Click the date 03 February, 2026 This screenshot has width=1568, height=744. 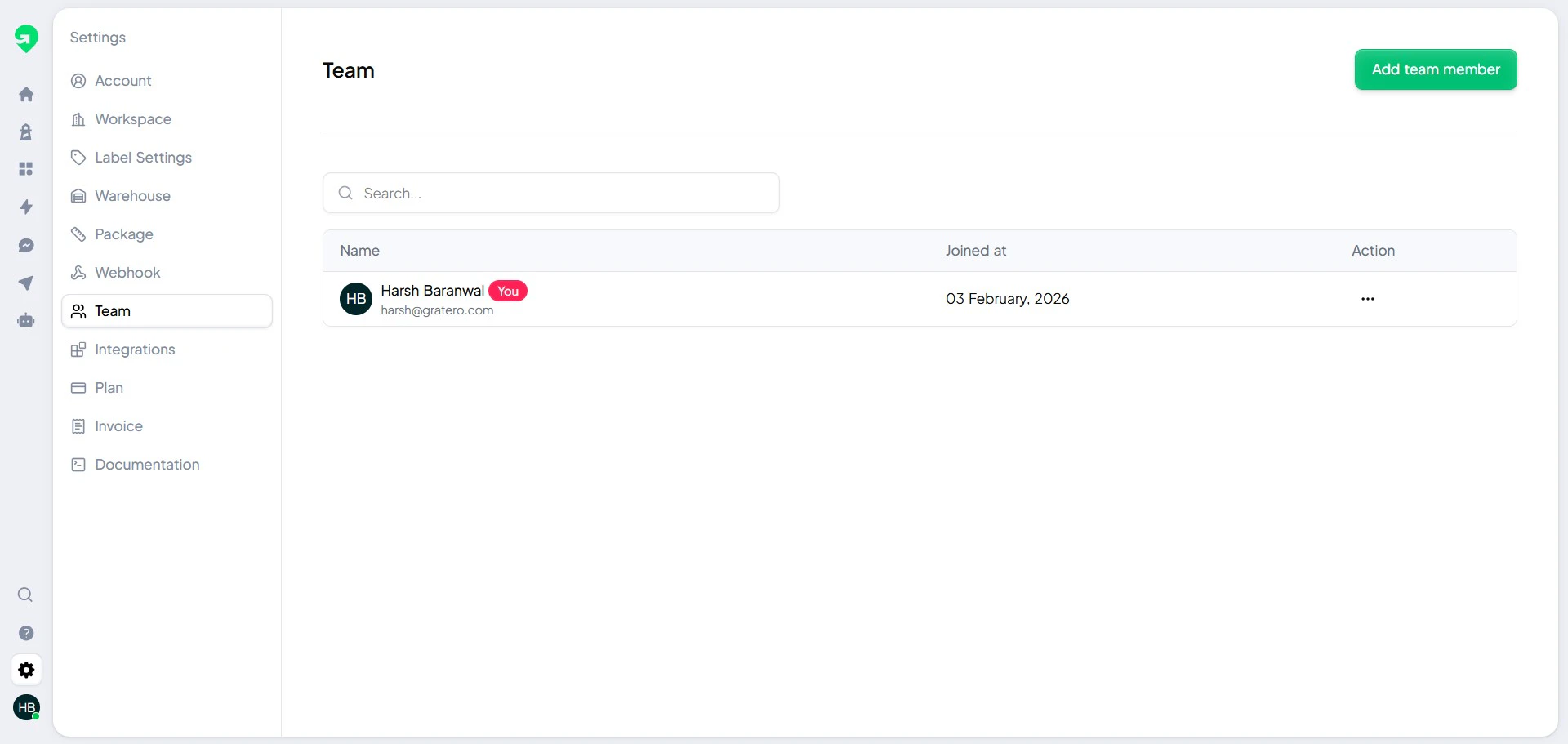click(1007, 299)
